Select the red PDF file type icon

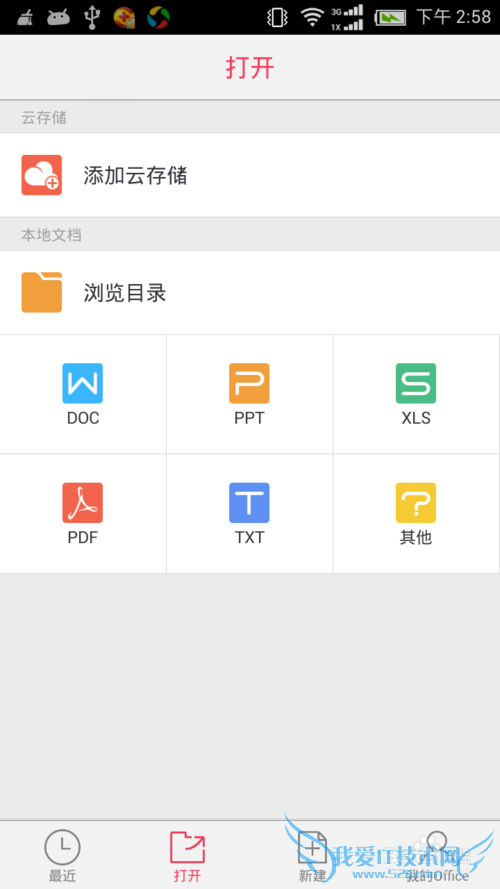tap(83, 502)
